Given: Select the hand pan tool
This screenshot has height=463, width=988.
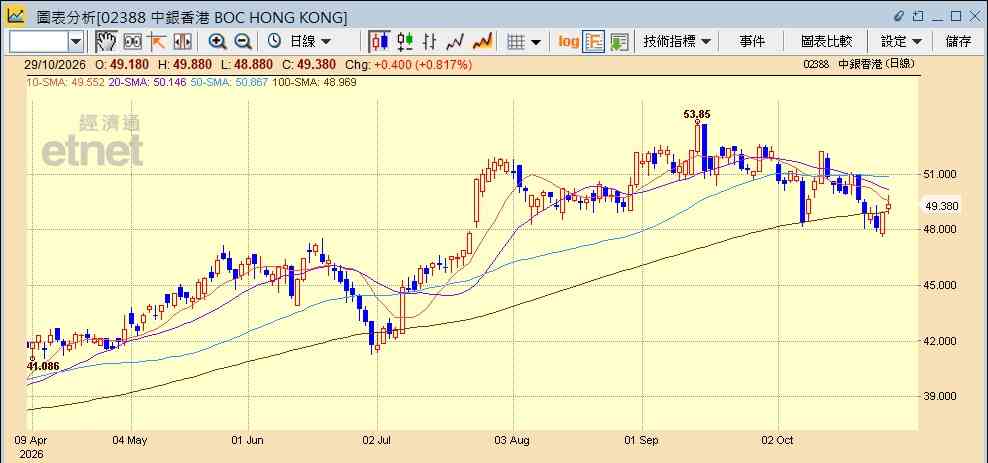Looking at the screenshot, I should (106, 42).
